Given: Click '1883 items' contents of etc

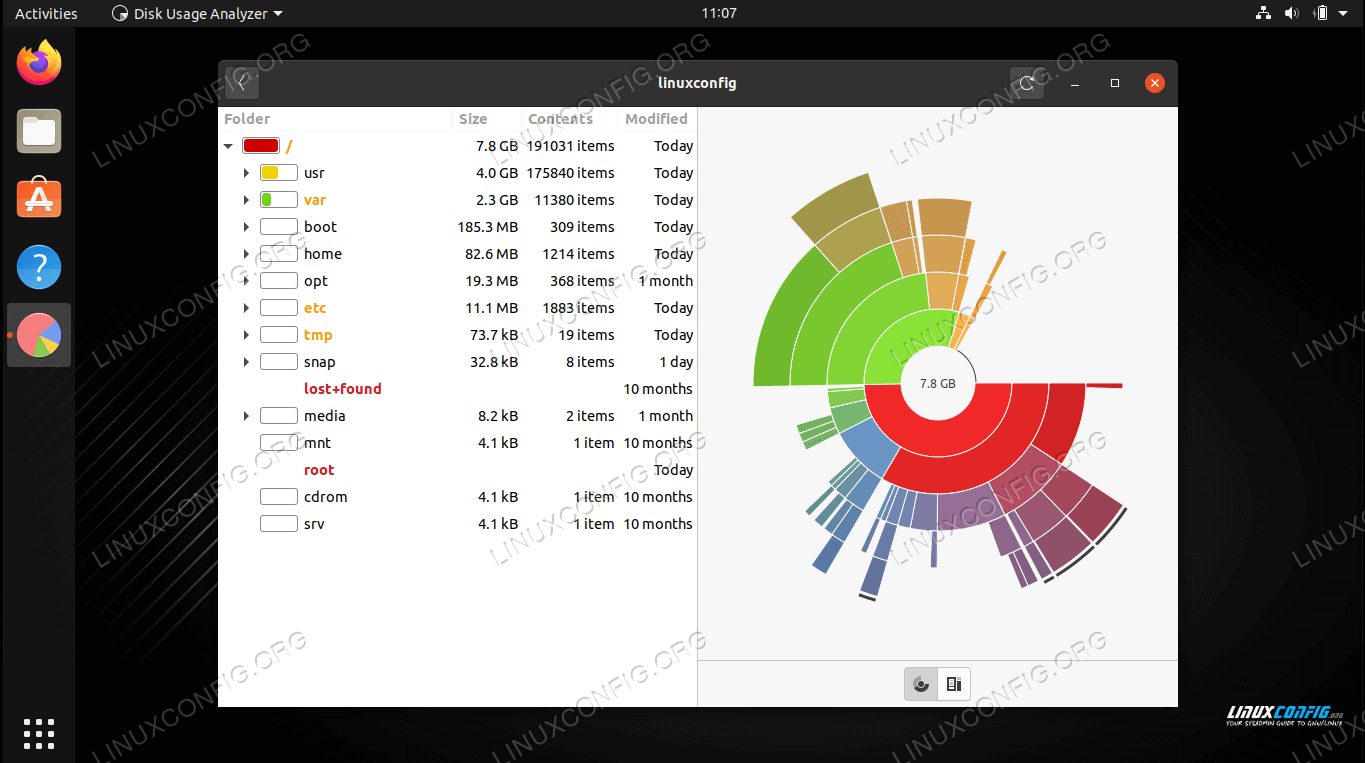Looking at the screenshot, I should pos(578,308).
